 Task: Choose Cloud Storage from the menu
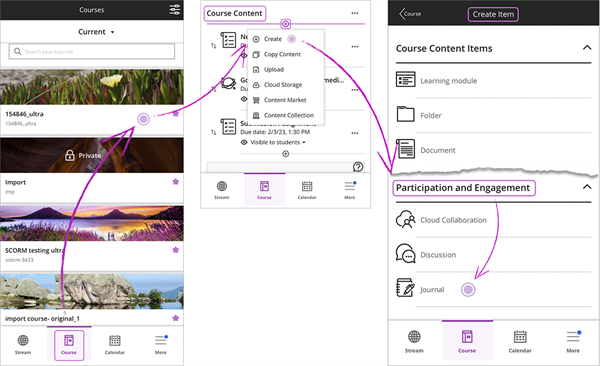[x=277, y=85]
